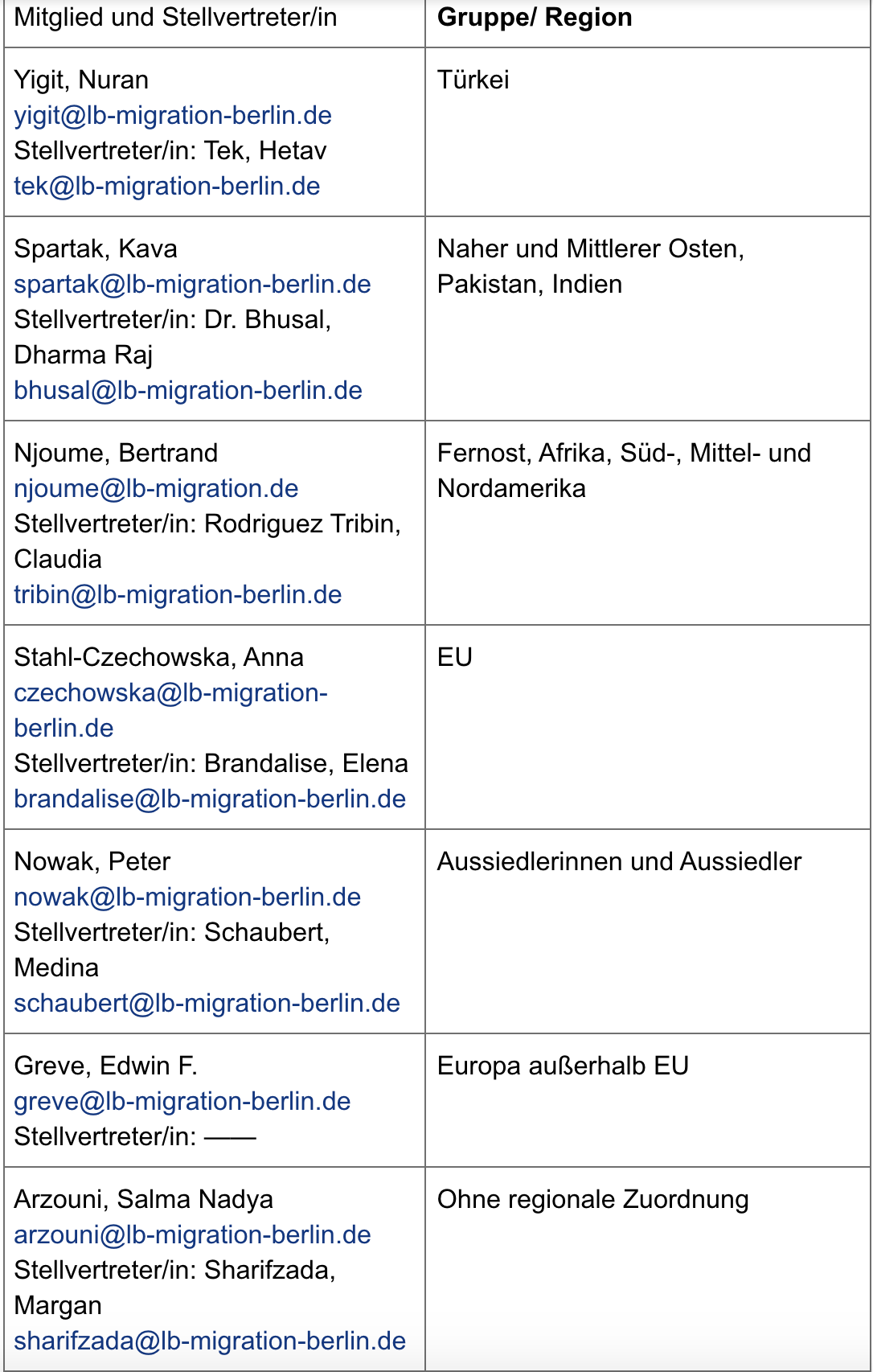
Task: Open the nowak@lb-migration-berlin.de email link
Action: point(187,898)
